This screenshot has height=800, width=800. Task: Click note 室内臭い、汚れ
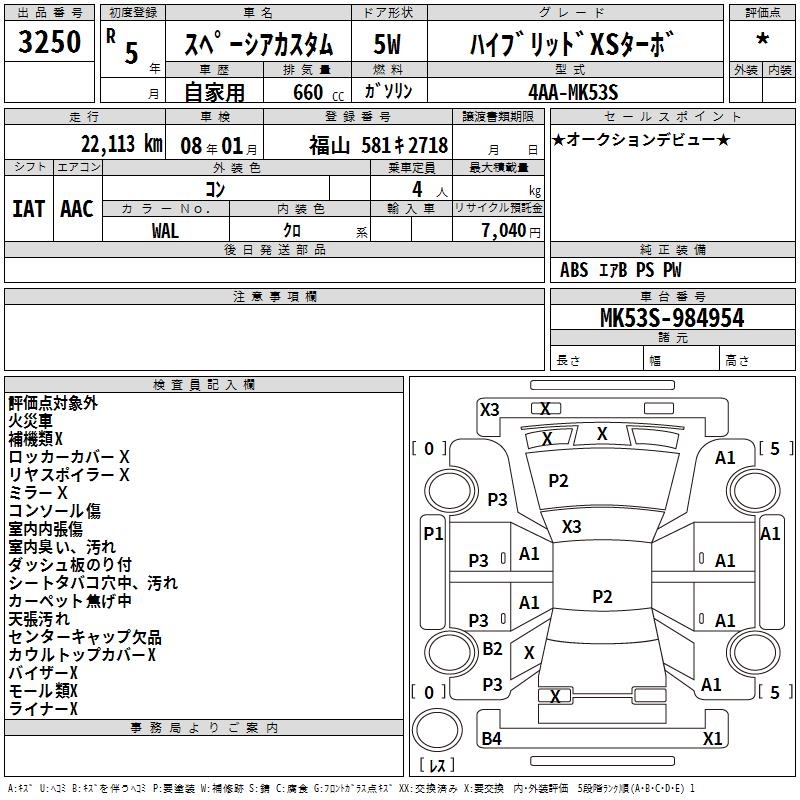pos(62,547)
